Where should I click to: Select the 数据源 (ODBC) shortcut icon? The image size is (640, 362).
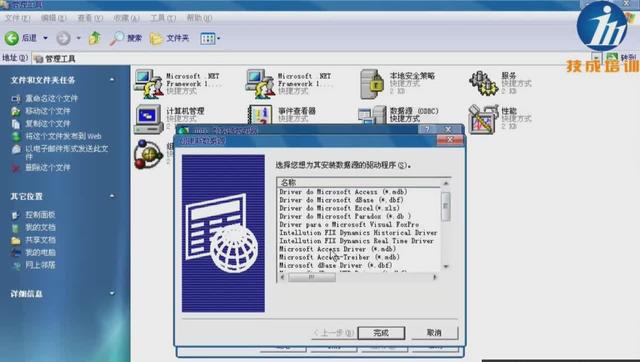pyautogui.click(x=372, y=115)
